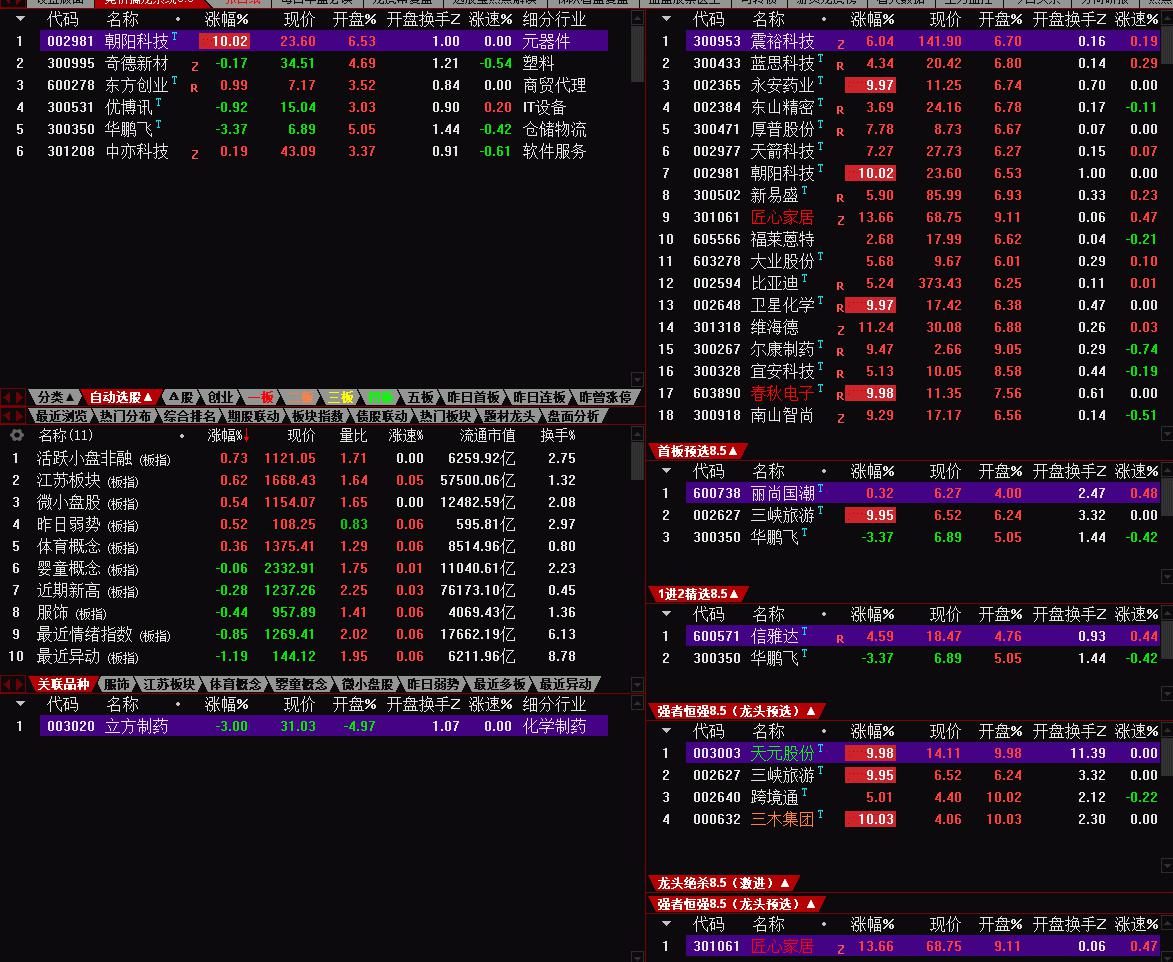Click the dot column marker in 名称(11) header
Viewport: 1173px width, 962px height.
coord(182,435)
